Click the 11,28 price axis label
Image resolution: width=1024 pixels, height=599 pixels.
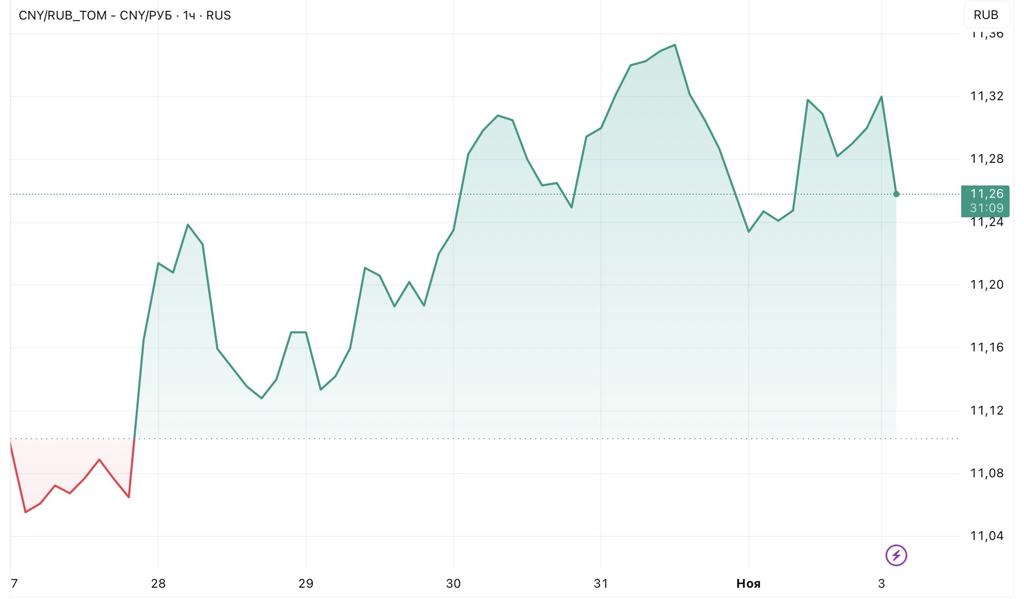click(x=987, y=159)
